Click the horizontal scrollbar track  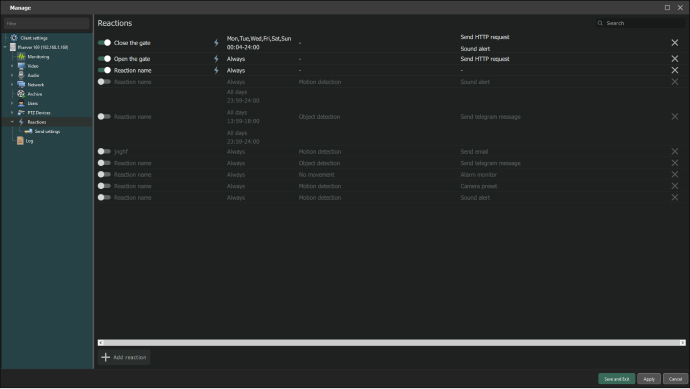pyautogui.click(x=391, y=342)
